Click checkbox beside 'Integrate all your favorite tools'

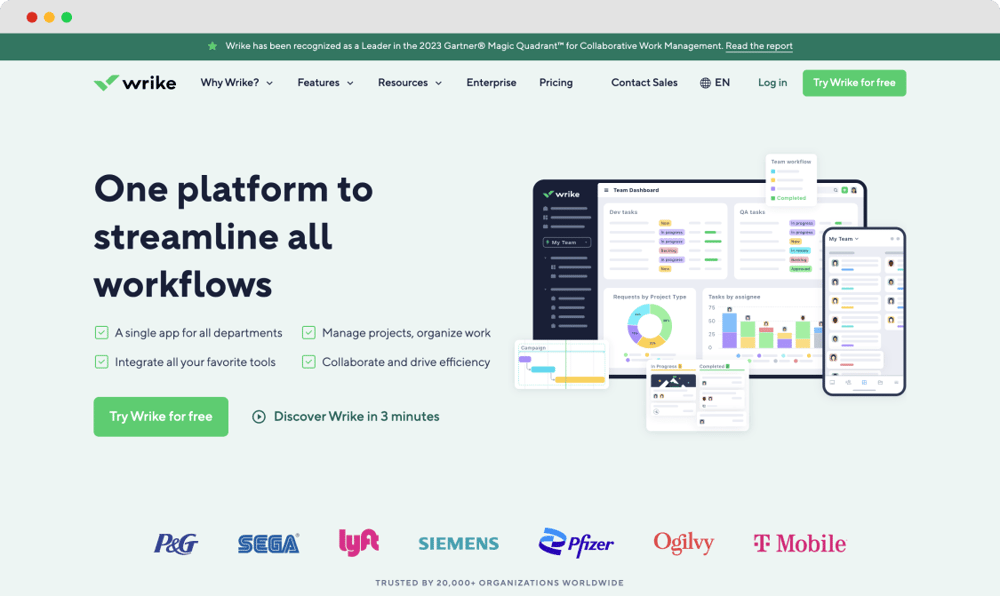[101, 362]
